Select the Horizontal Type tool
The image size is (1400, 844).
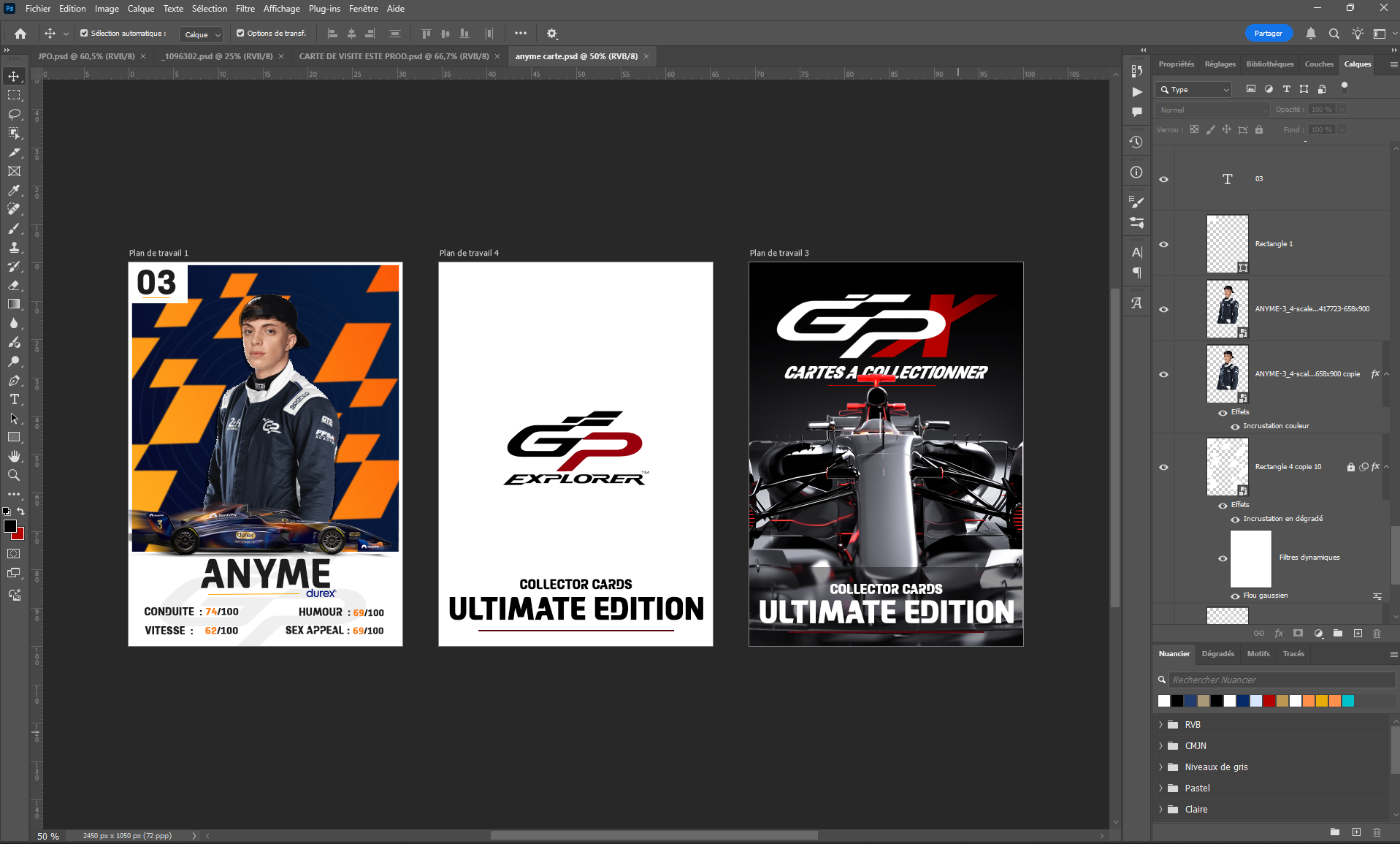tap(14, 399)
